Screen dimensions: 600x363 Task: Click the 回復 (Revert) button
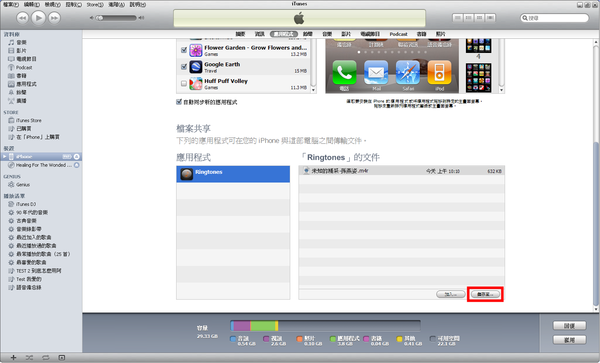[569, 326]
